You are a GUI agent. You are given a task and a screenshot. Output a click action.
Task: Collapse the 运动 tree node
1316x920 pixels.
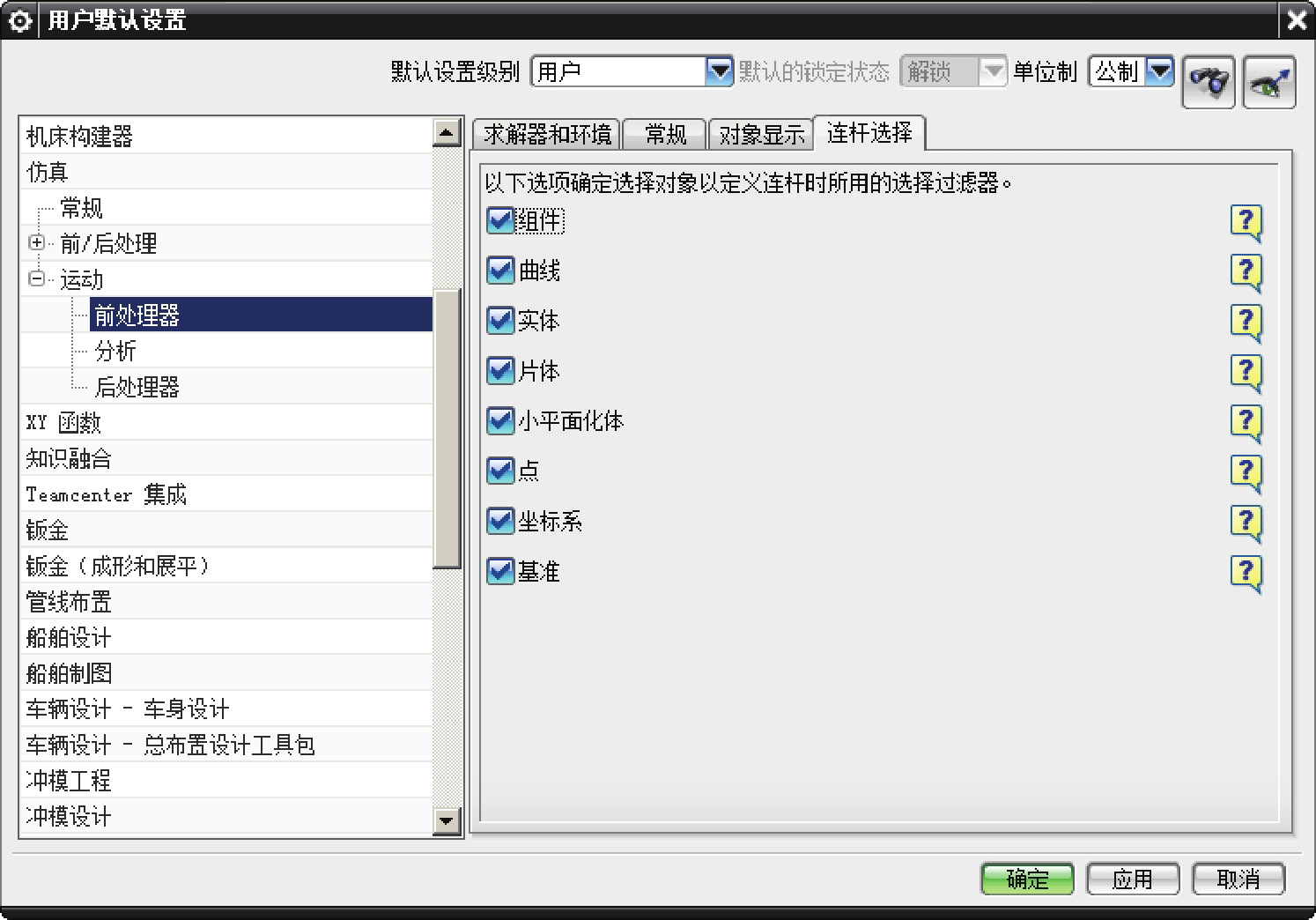coord(36,279)
